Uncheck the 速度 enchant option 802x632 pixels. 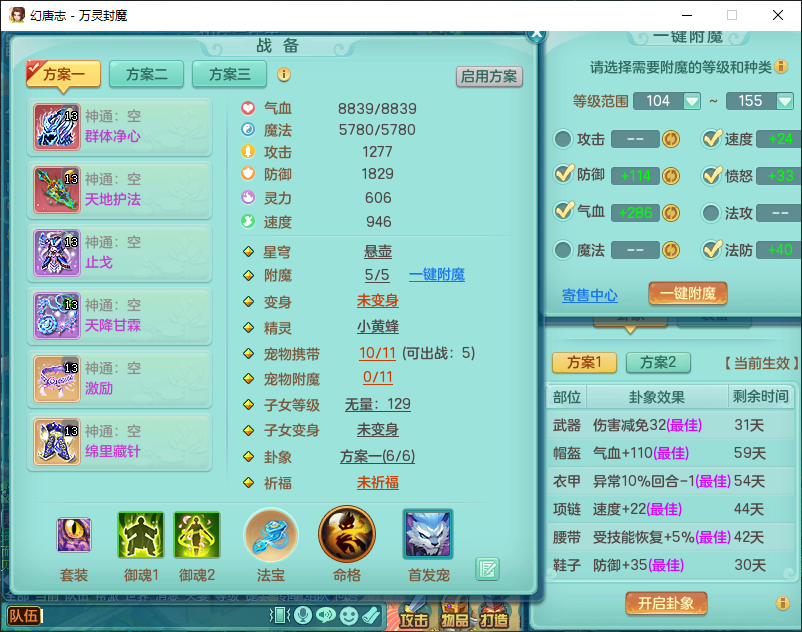coord(711,138)
